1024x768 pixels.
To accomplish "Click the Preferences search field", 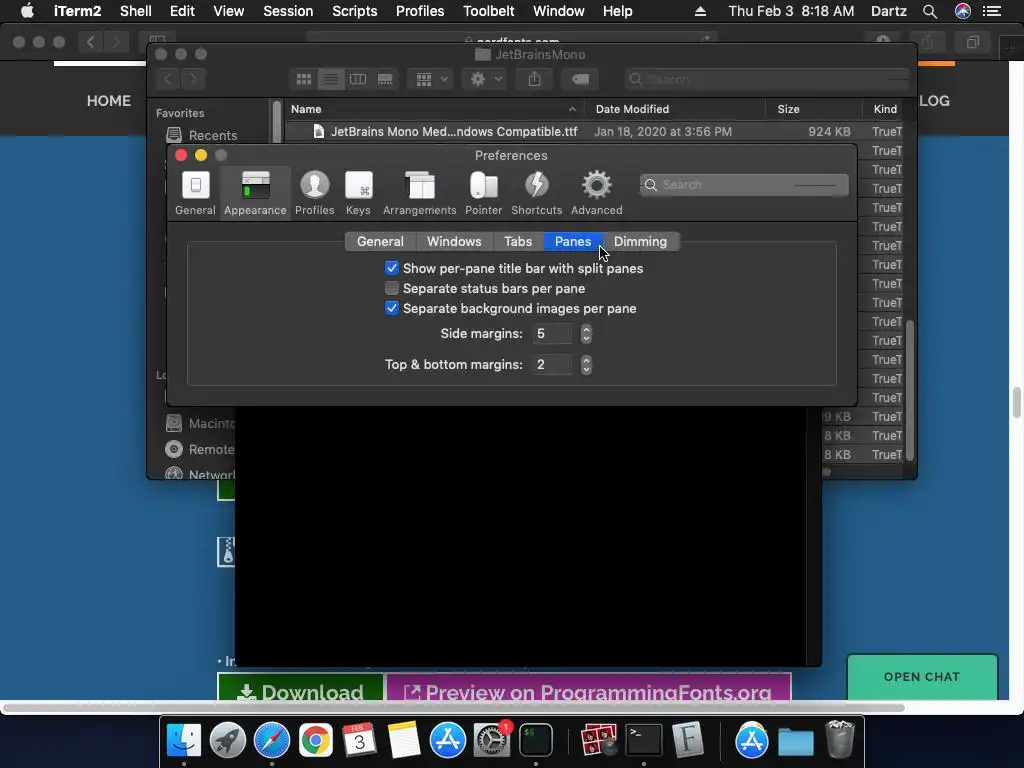I will pos(744,185).
